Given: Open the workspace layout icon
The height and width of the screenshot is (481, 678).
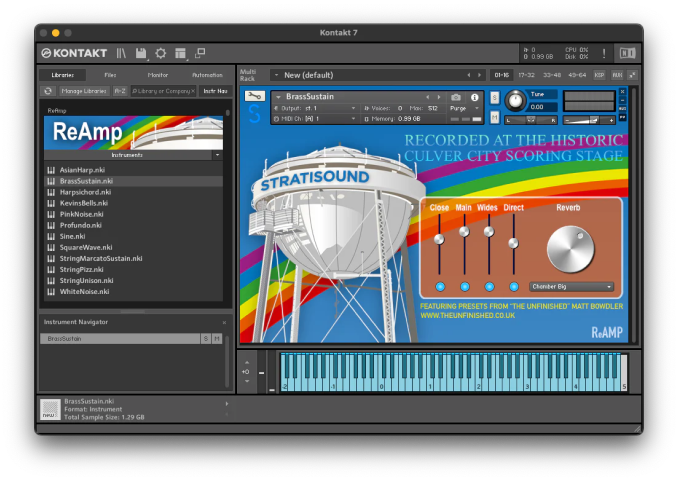Looking at the screenshot, I should pyautogui.click(x=180, y=53).
